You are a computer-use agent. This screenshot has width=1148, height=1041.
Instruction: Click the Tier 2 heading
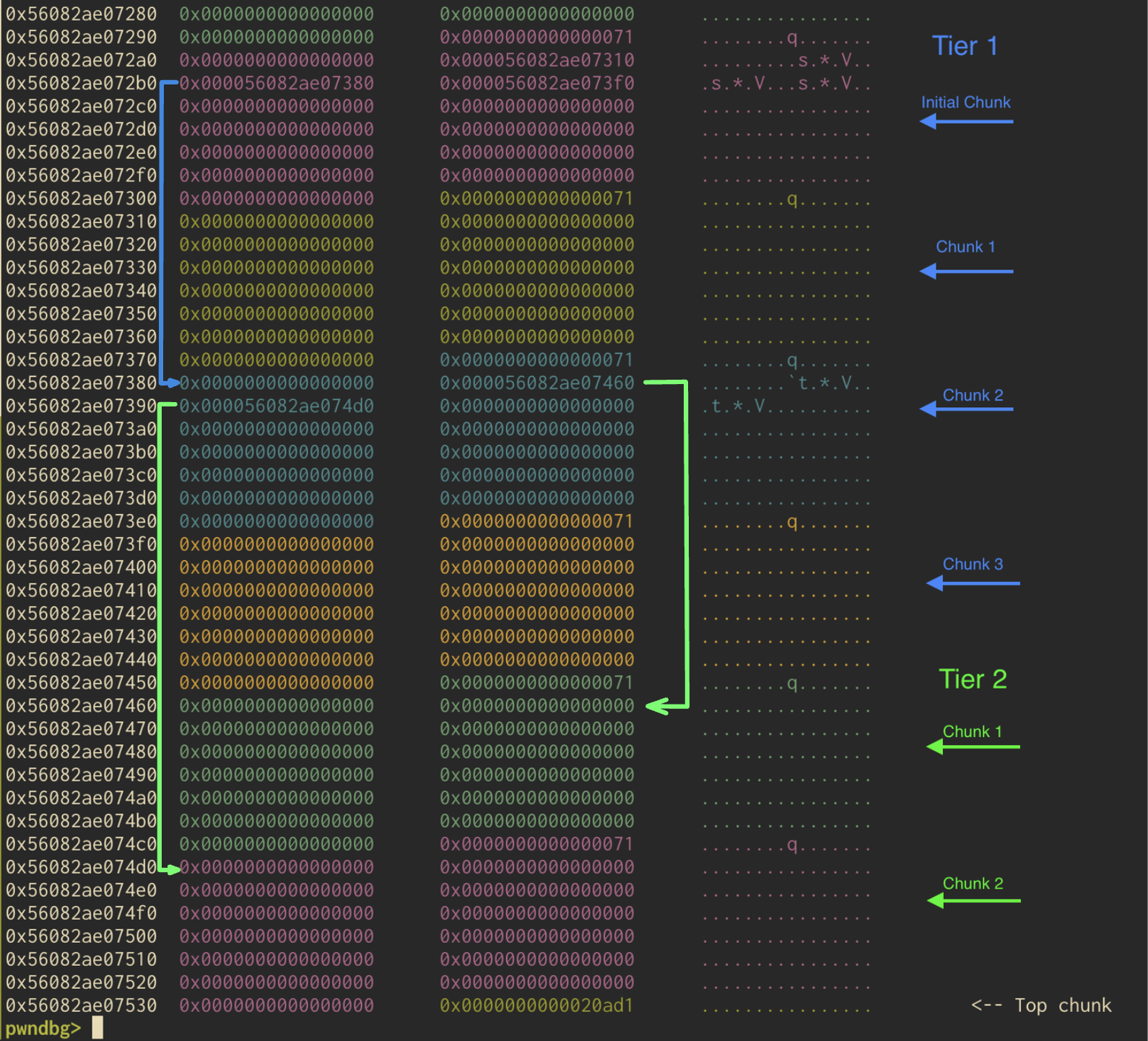click(972, 679)
